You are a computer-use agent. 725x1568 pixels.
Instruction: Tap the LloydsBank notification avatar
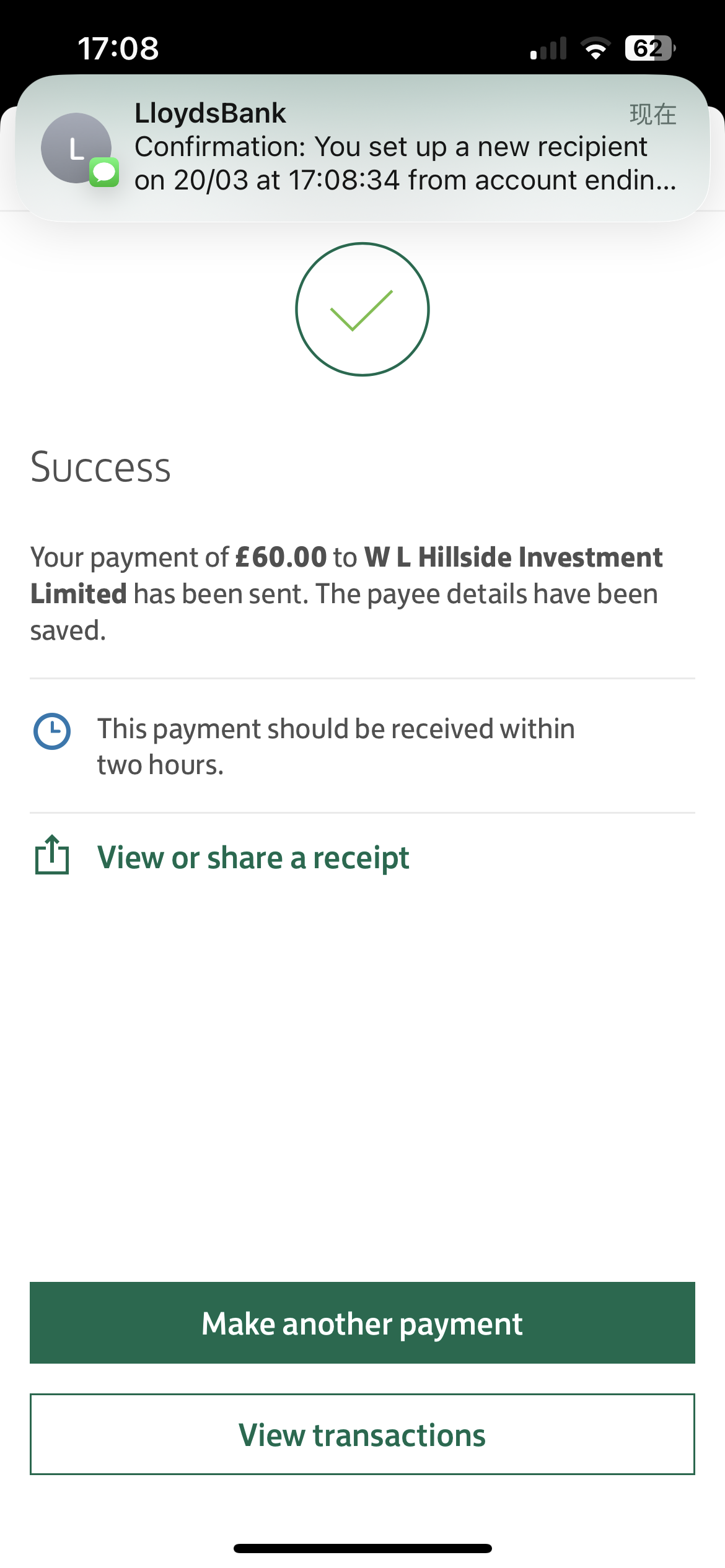click(76, 148)
